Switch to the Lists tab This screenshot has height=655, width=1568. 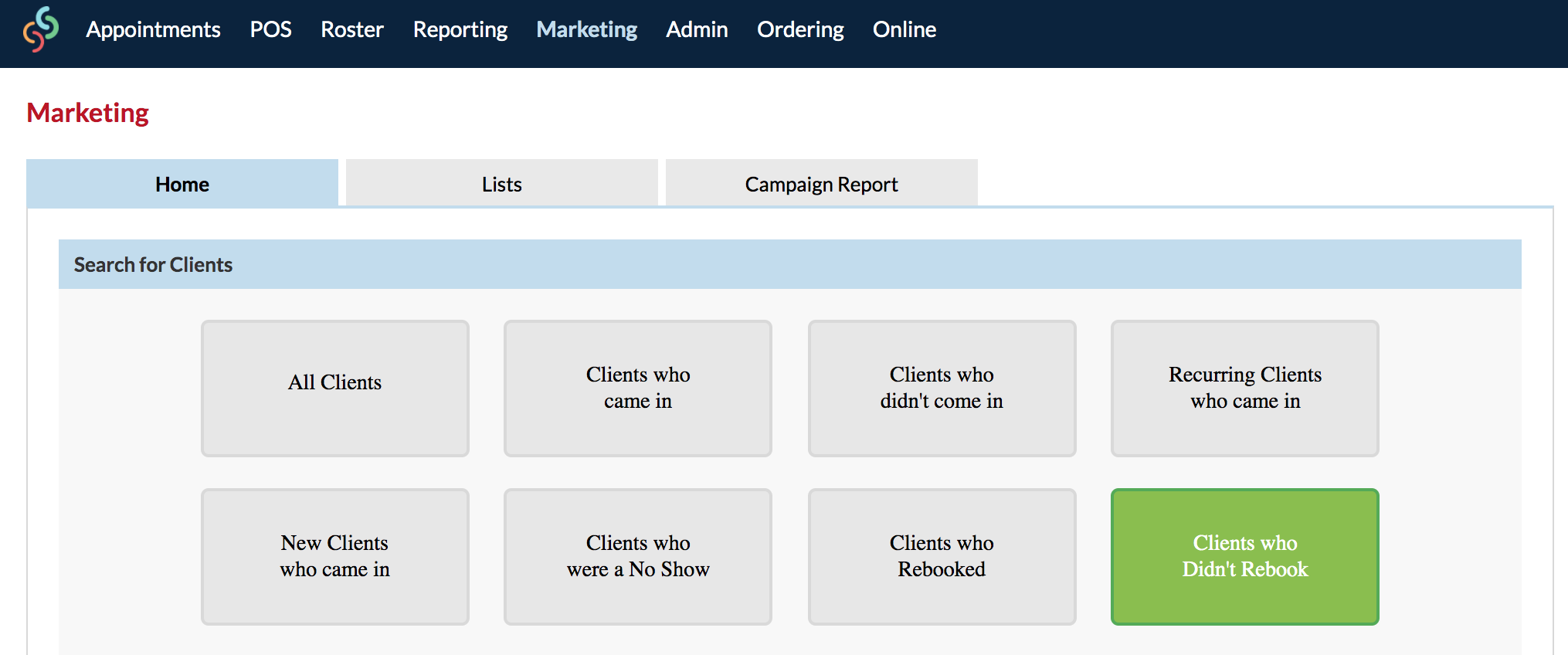click(x=502, y=183)
